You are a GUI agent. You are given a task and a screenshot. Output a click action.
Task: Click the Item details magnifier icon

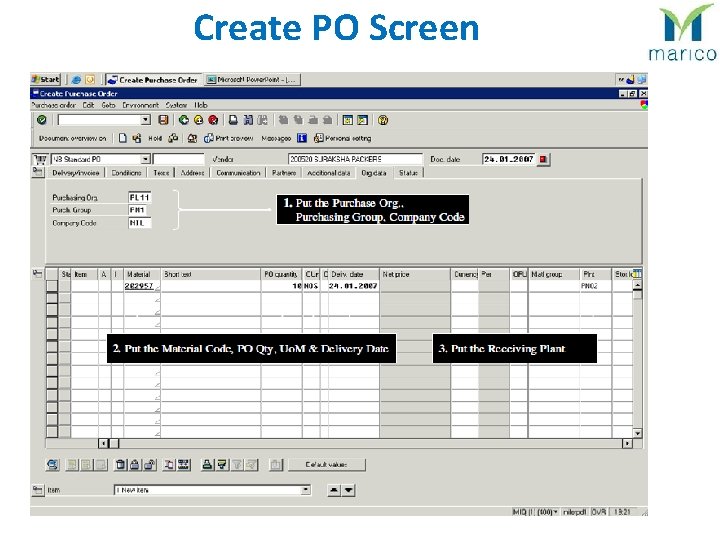coord(53,465)
